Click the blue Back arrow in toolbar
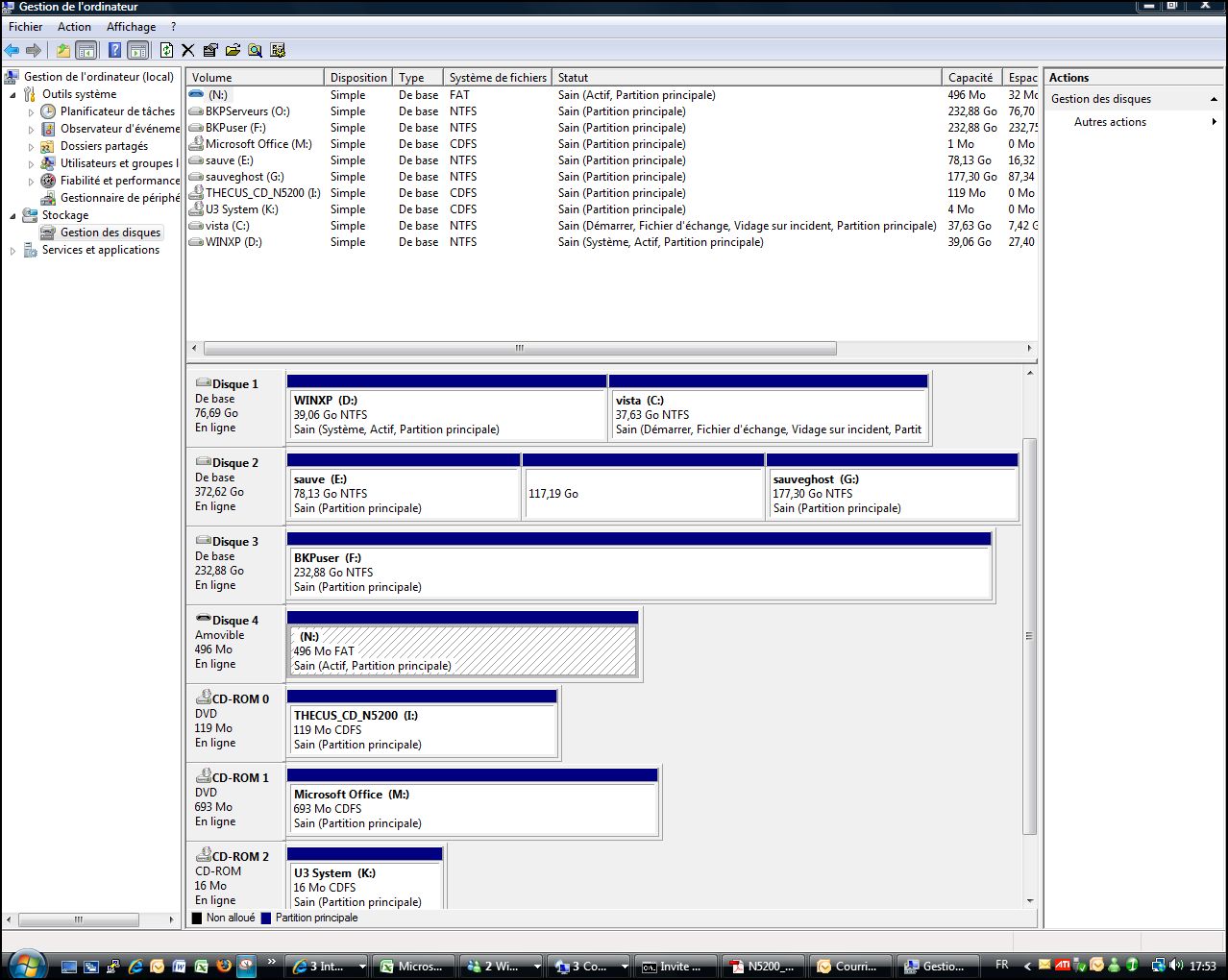Screen dimensions: 1228x980 click(12, 50)
